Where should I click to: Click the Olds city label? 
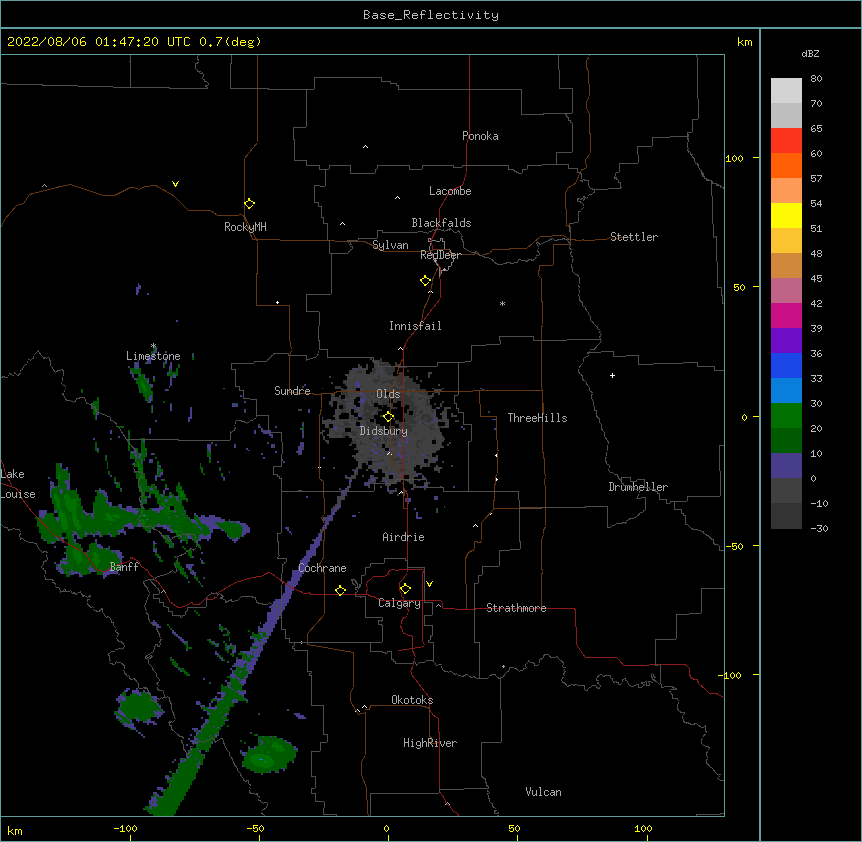click(x=388, y=394)
